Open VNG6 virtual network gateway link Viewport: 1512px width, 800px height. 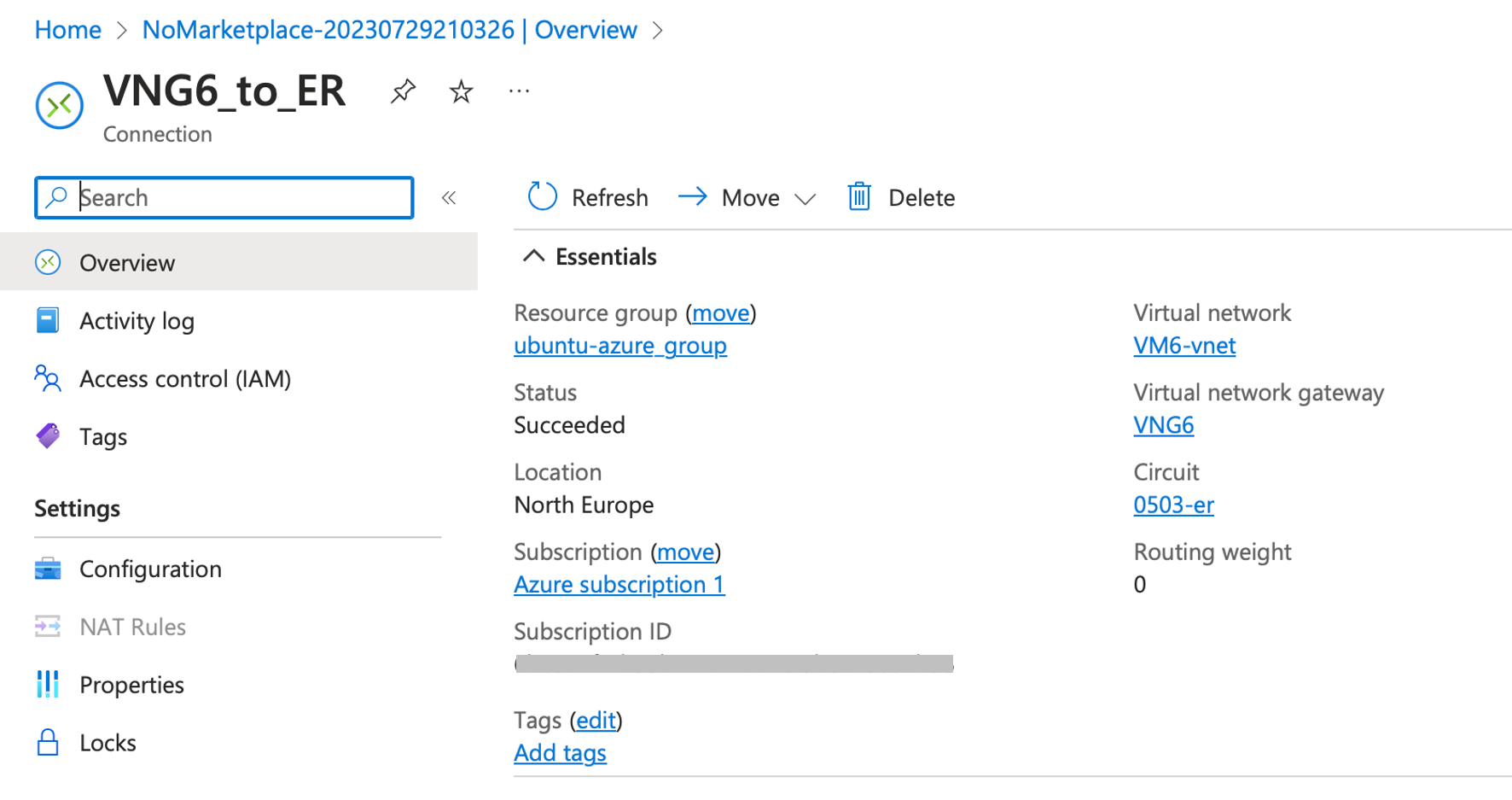(1163, 425)
